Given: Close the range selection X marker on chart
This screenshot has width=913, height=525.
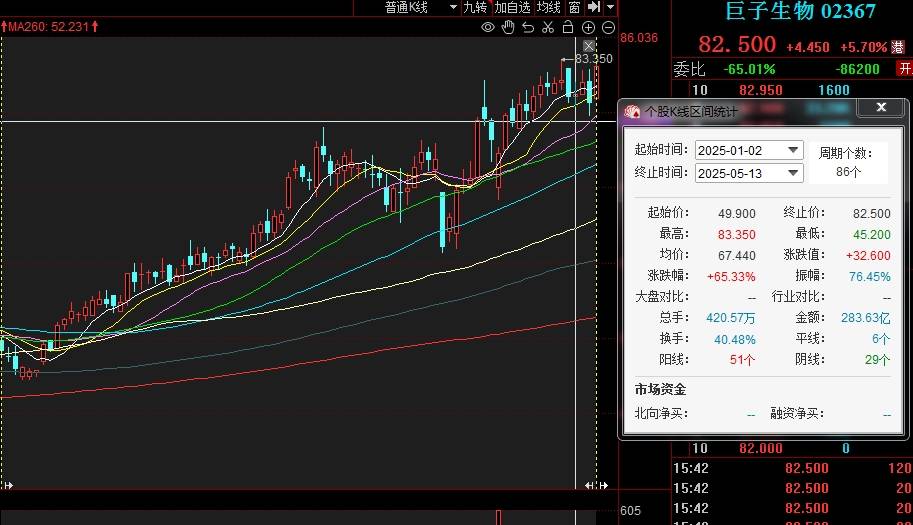Looking at the screenshot, I should [589, 46].
